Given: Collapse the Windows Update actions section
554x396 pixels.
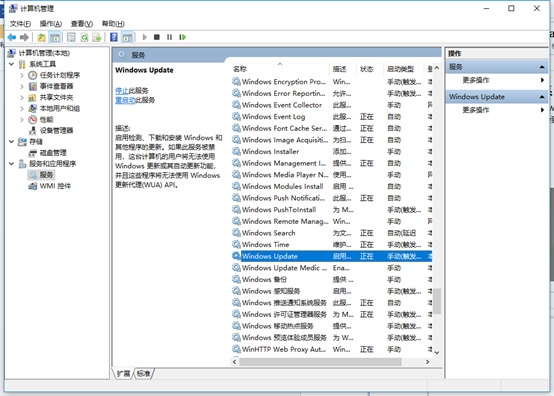Looking at the screenshot, I should point(542,97).
